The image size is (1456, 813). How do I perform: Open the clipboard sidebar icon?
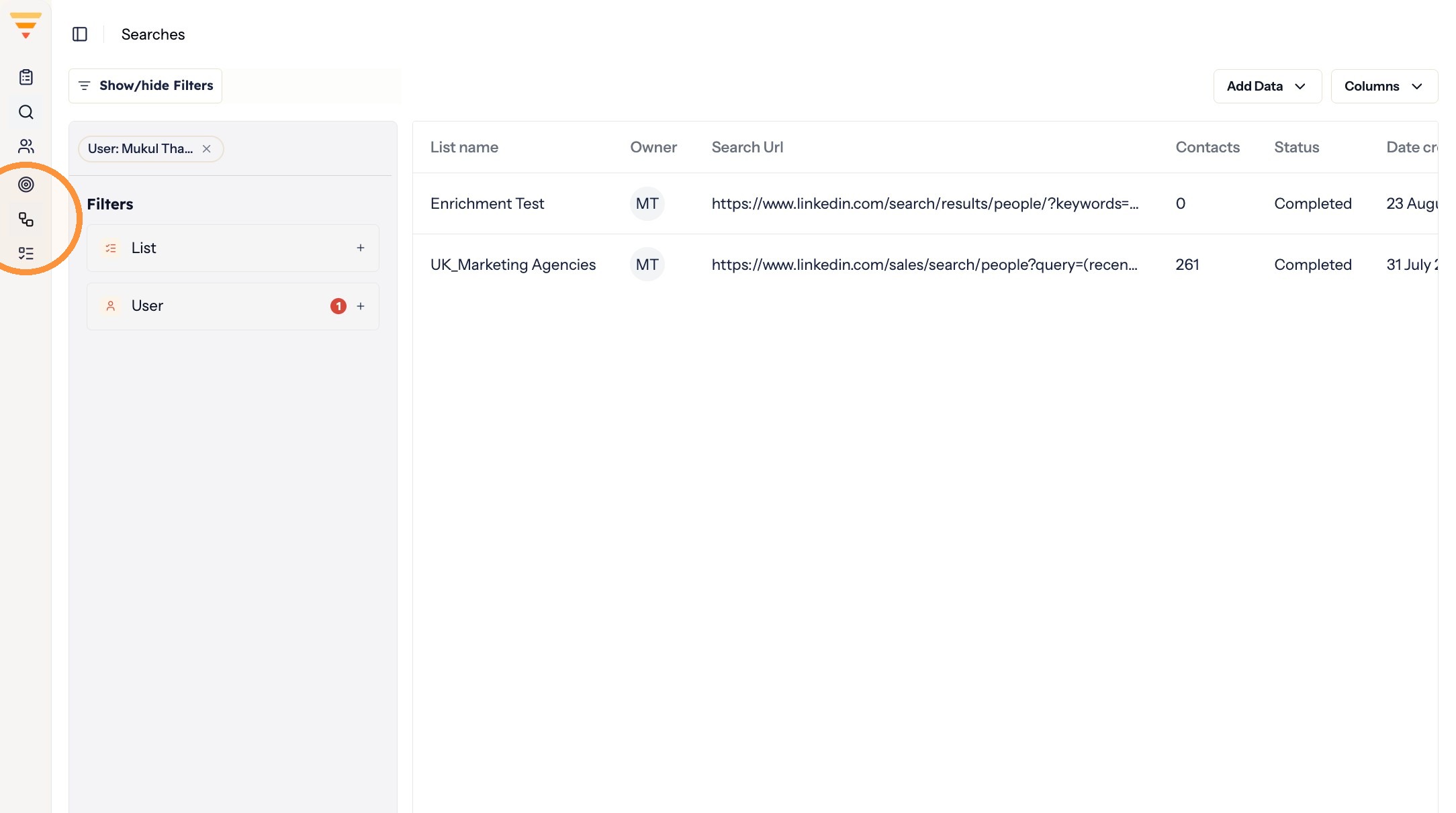[26, 77]
